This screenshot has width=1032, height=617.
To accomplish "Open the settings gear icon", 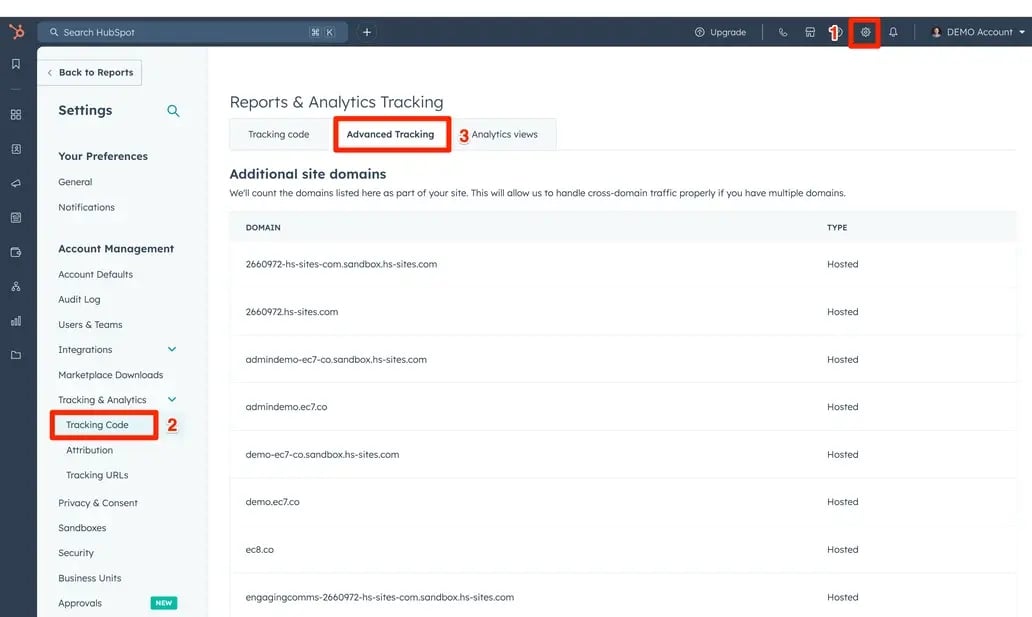I will (x=865, y=32).
